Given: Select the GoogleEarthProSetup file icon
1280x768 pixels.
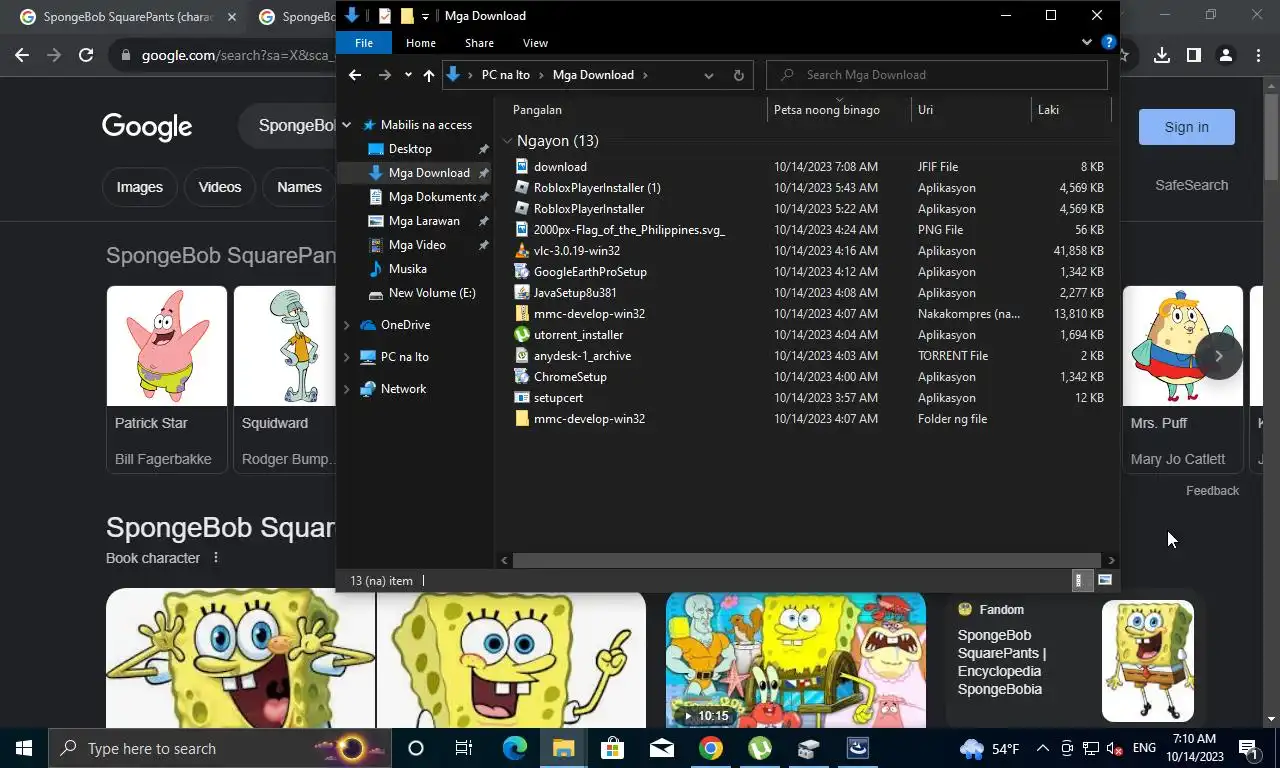Looking at the screenshot, I should (521, 272).
